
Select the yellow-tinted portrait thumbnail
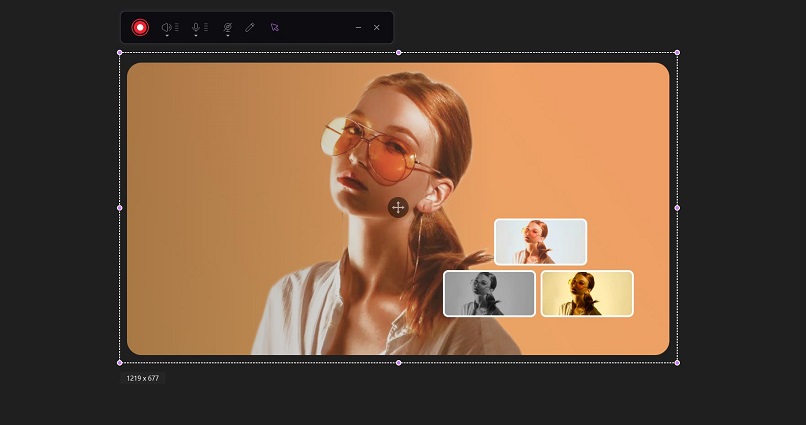tap(587, 293)
